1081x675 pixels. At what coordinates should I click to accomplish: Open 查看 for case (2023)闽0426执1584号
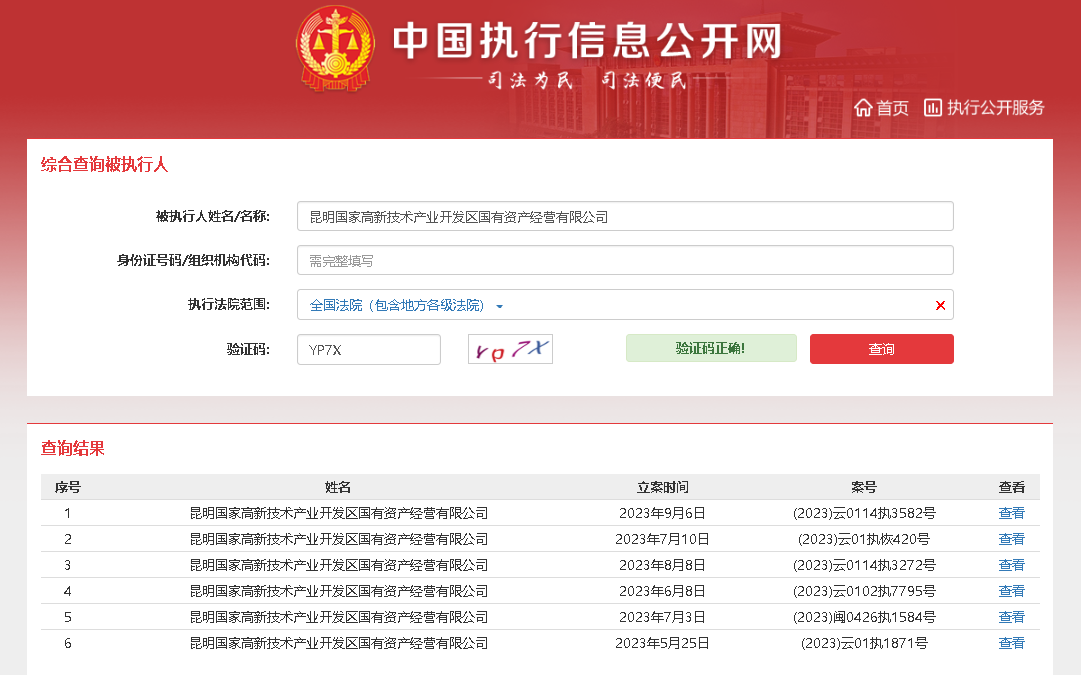click(x=1011, y=617)
